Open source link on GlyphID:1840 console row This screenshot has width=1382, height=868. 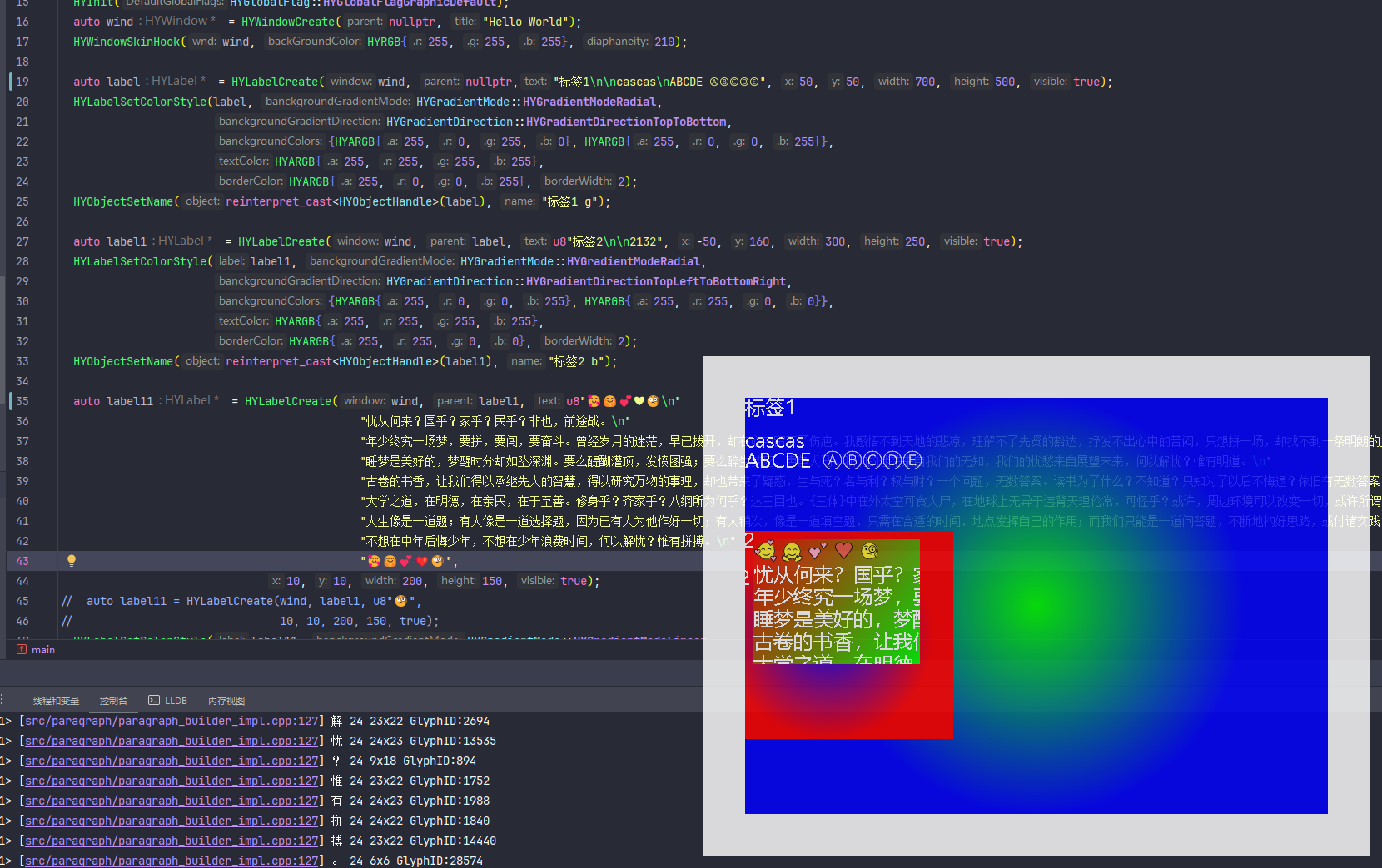pos(172,821)
